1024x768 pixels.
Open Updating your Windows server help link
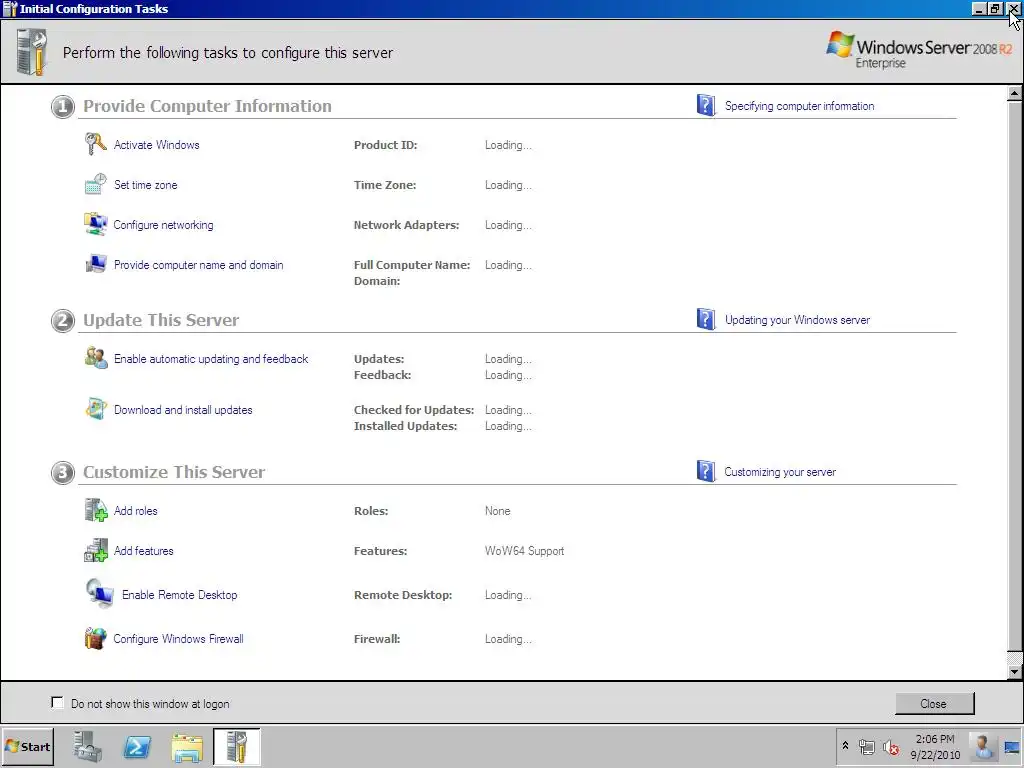pyautogui.click(x=797, y=320)
